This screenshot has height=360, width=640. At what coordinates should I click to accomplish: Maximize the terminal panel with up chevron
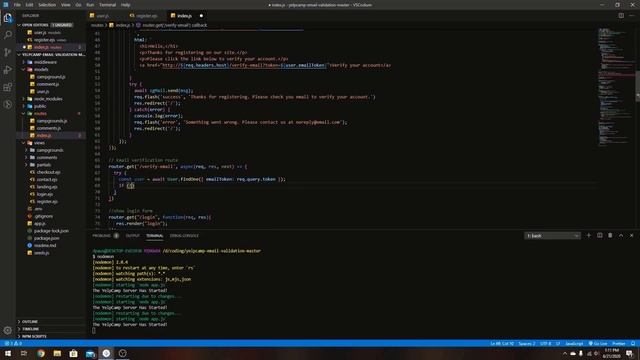click(x=621, y=236)
